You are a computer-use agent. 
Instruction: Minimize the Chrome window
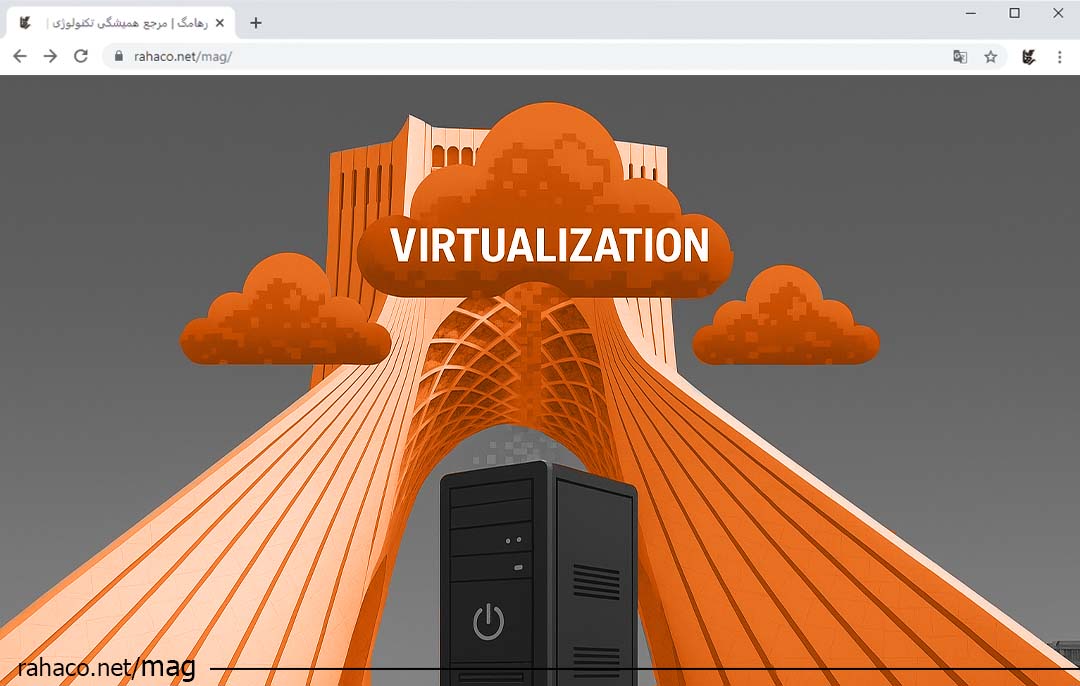click(970, 13)
